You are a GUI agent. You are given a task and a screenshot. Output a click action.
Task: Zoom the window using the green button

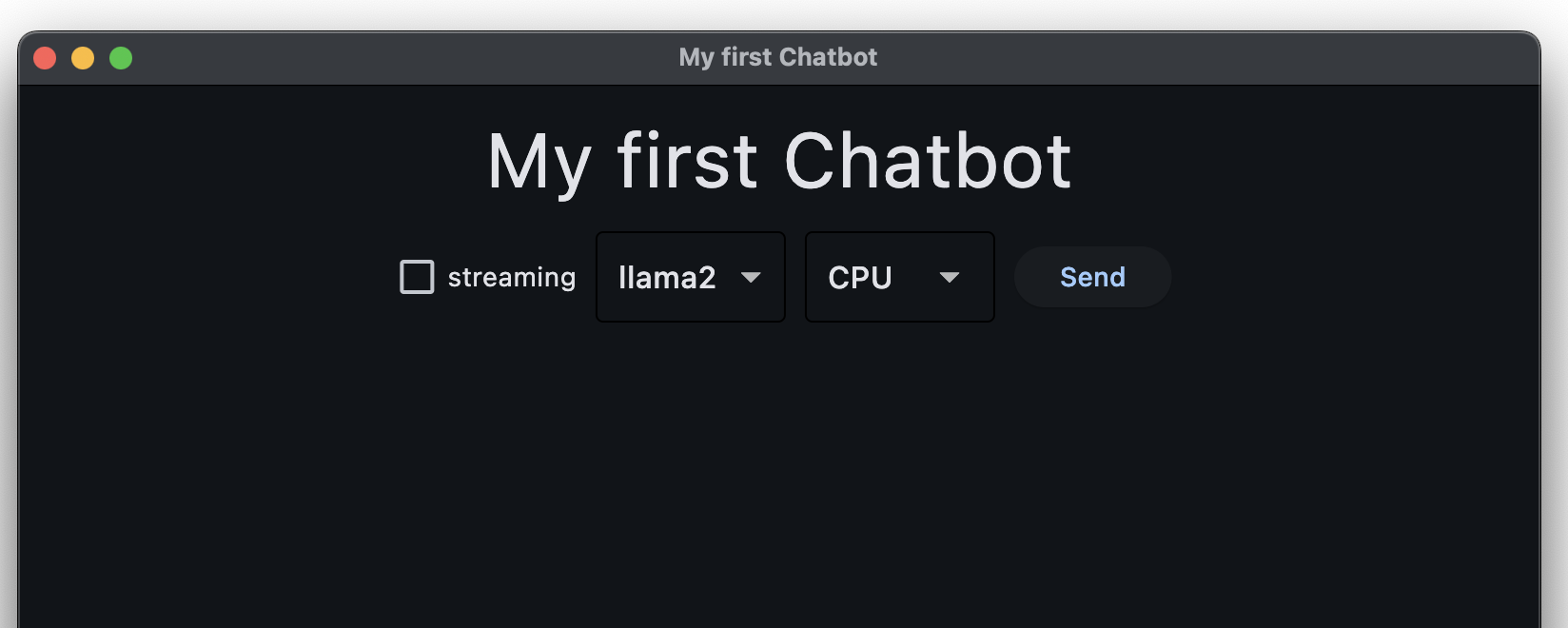click(x=121, y=58)
